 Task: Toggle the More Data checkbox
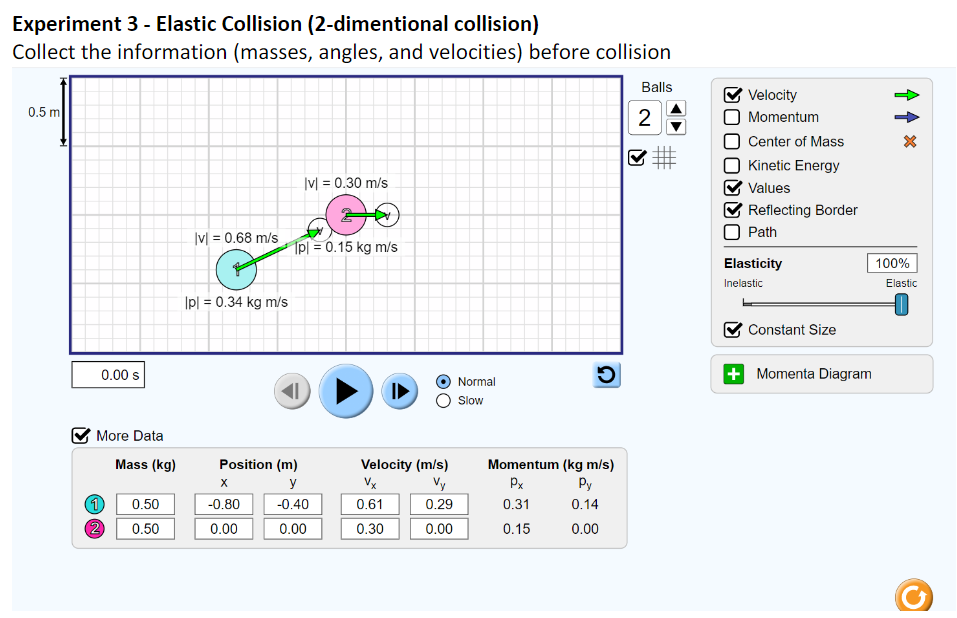pos(79,435)
